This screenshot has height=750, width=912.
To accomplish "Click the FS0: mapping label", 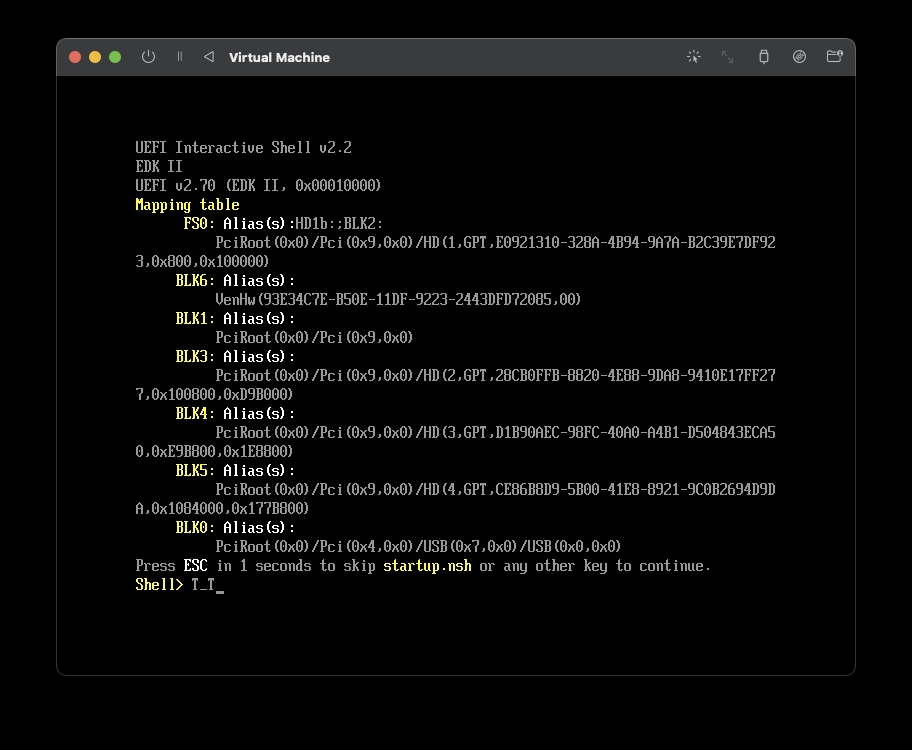I will [199, 224].
